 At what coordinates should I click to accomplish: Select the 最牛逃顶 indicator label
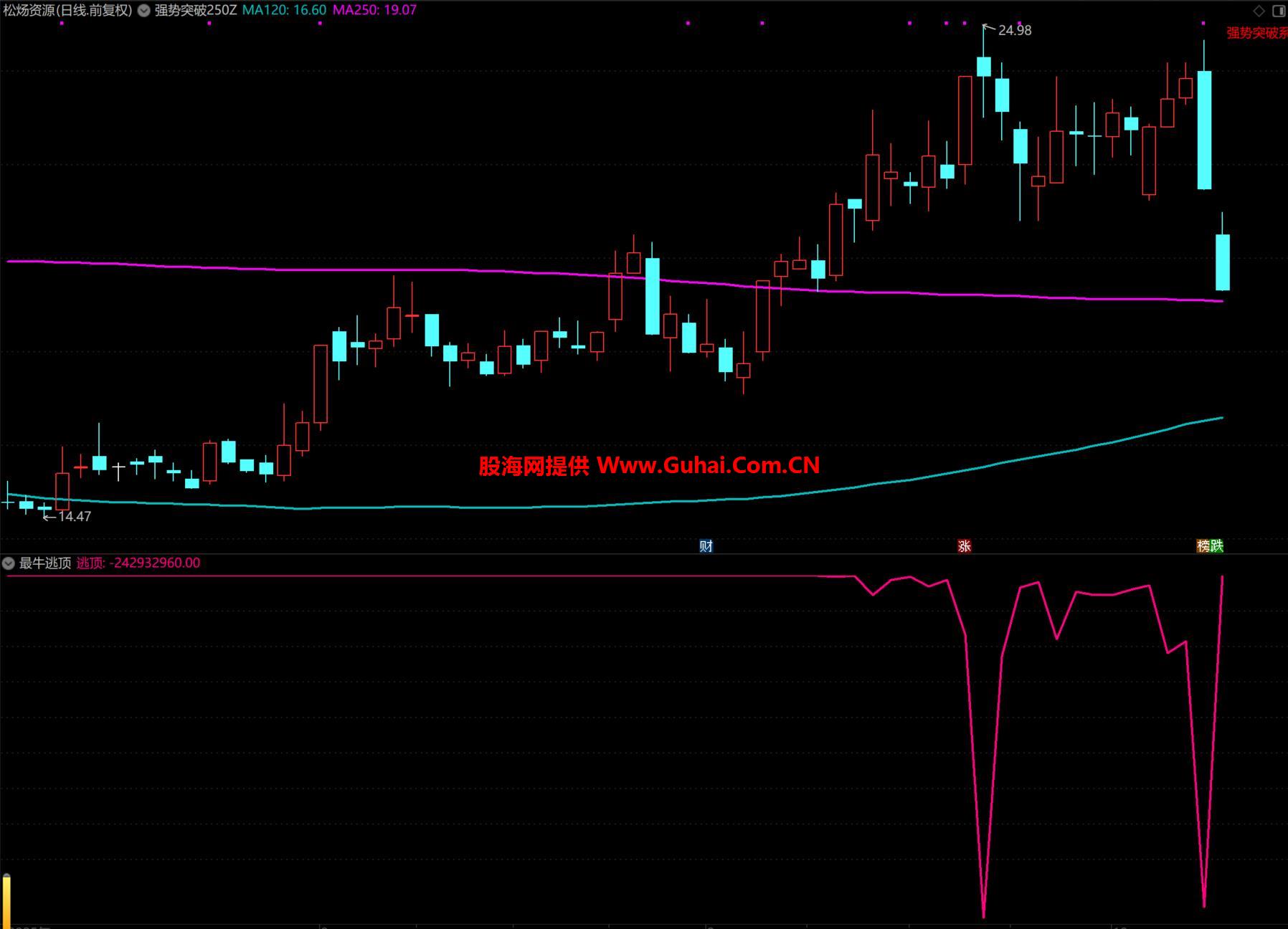(44, 563)
